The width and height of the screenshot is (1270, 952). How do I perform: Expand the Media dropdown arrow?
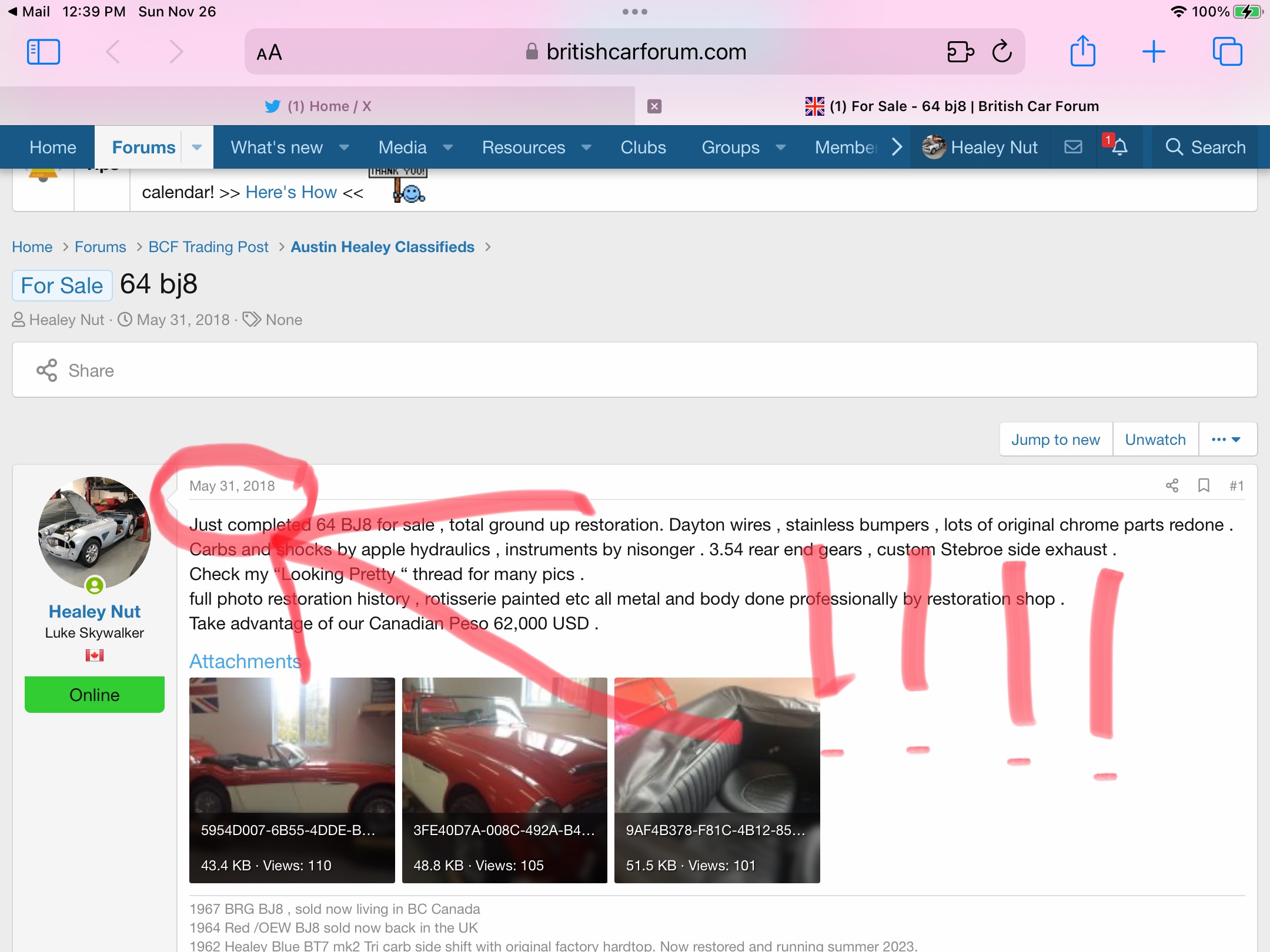click(448, 147)
